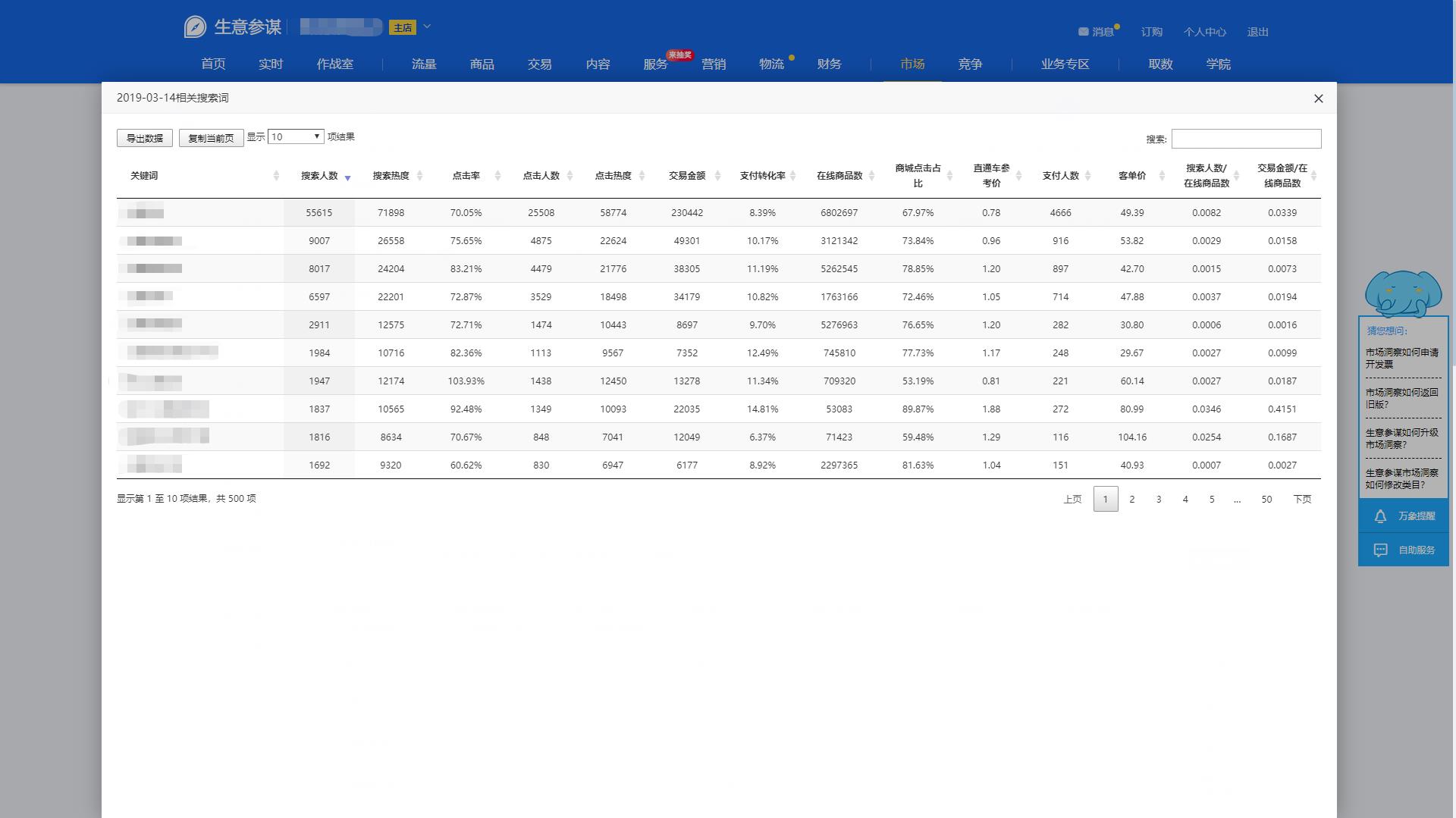Screen dimensions: 1456x818
Task: Click 点击率 cell 103.93%
Action: coord(466,381)
